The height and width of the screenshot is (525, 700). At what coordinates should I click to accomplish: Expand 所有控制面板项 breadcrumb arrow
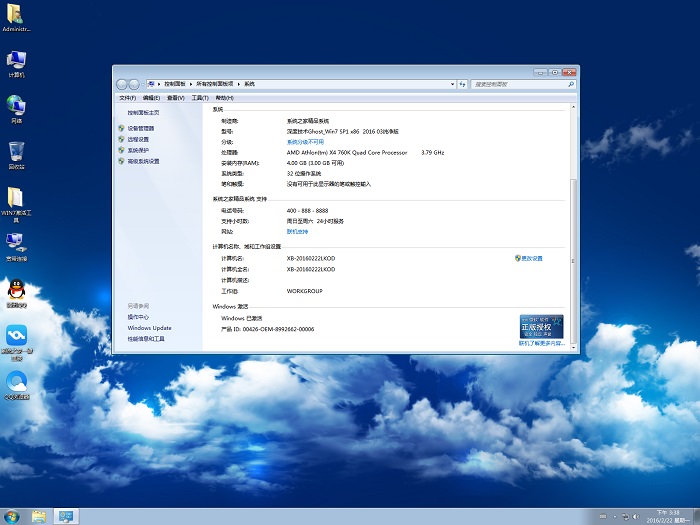238,84
